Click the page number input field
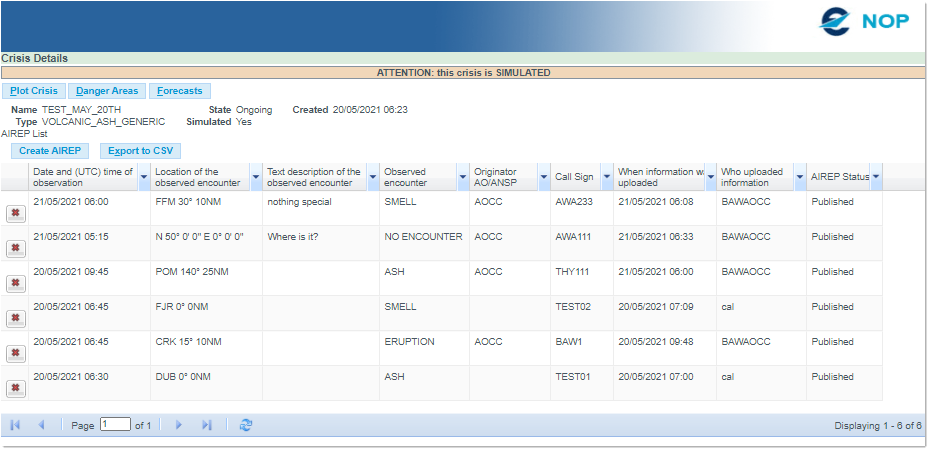The image size is (930, 451). pyautogui.click(x=115, y=424)
